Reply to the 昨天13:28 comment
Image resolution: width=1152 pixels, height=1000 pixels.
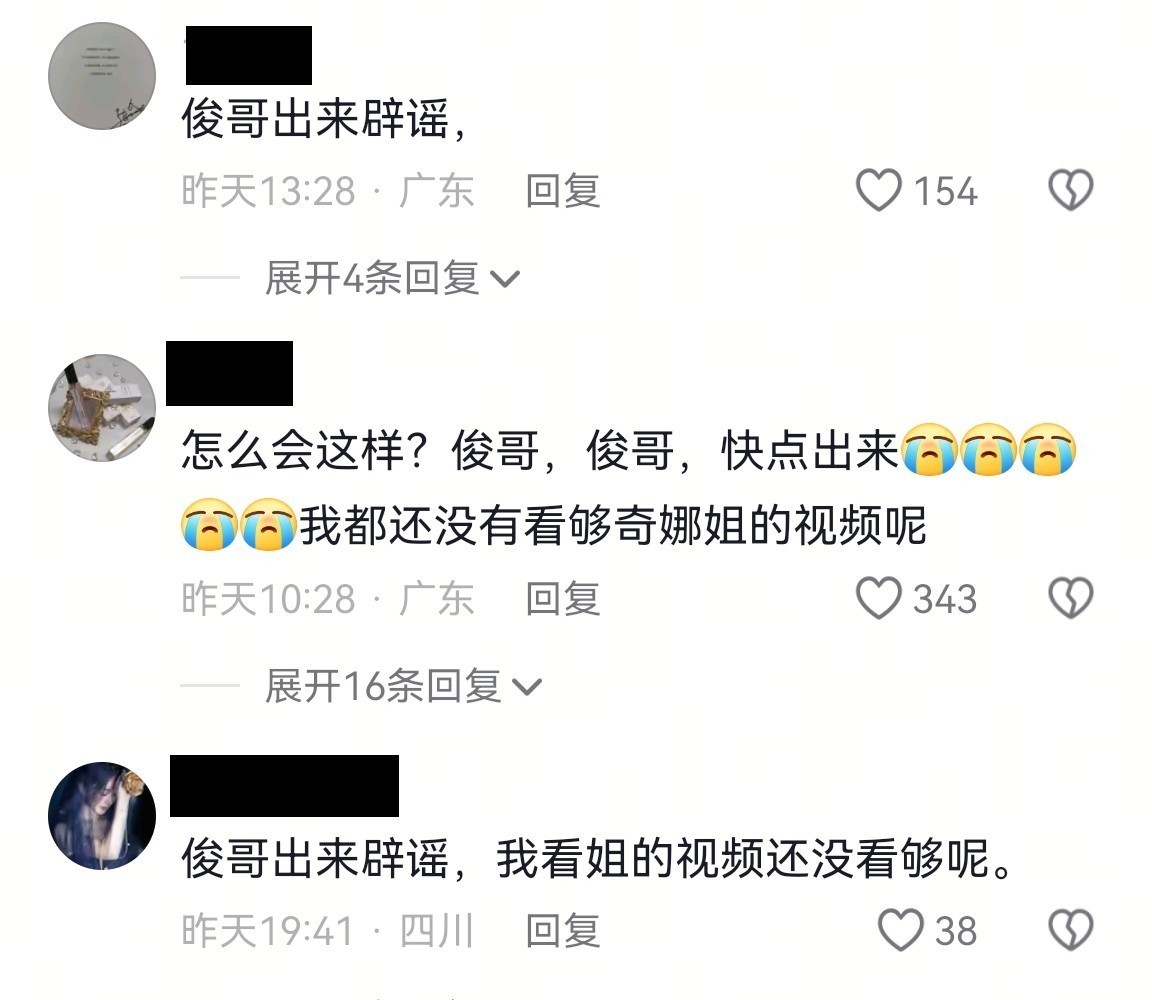pyautogui.click(x=563, y=191)
